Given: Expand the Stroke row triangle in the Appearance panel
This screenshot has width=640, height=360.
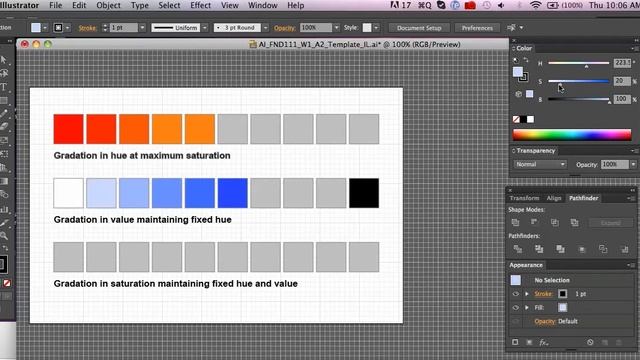Looking at the screenshot, I should point(527,294).
